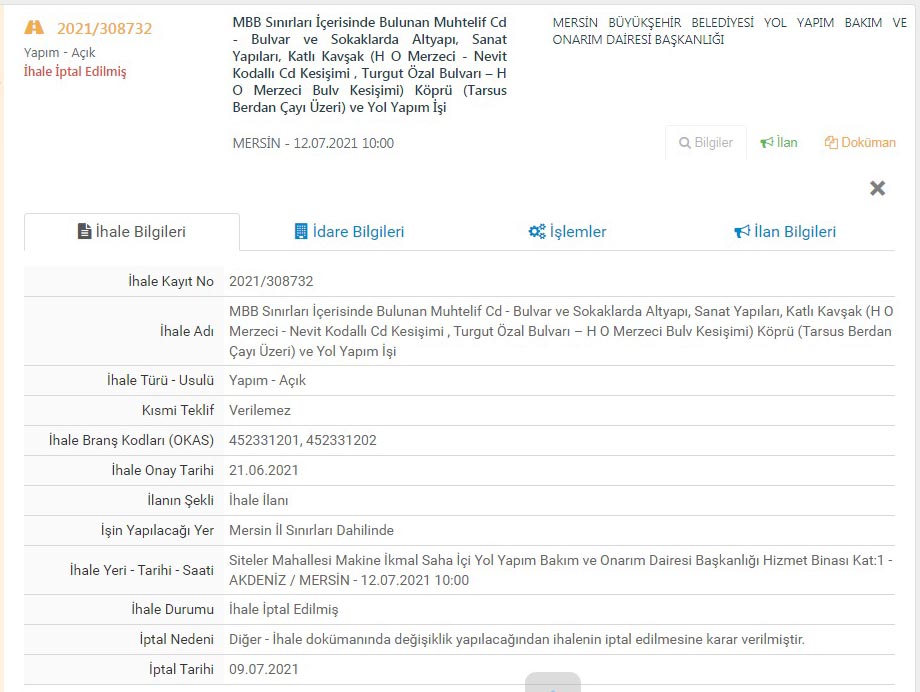
Task: Click the megaphone icon next to İlan
Action: (766, 143)
